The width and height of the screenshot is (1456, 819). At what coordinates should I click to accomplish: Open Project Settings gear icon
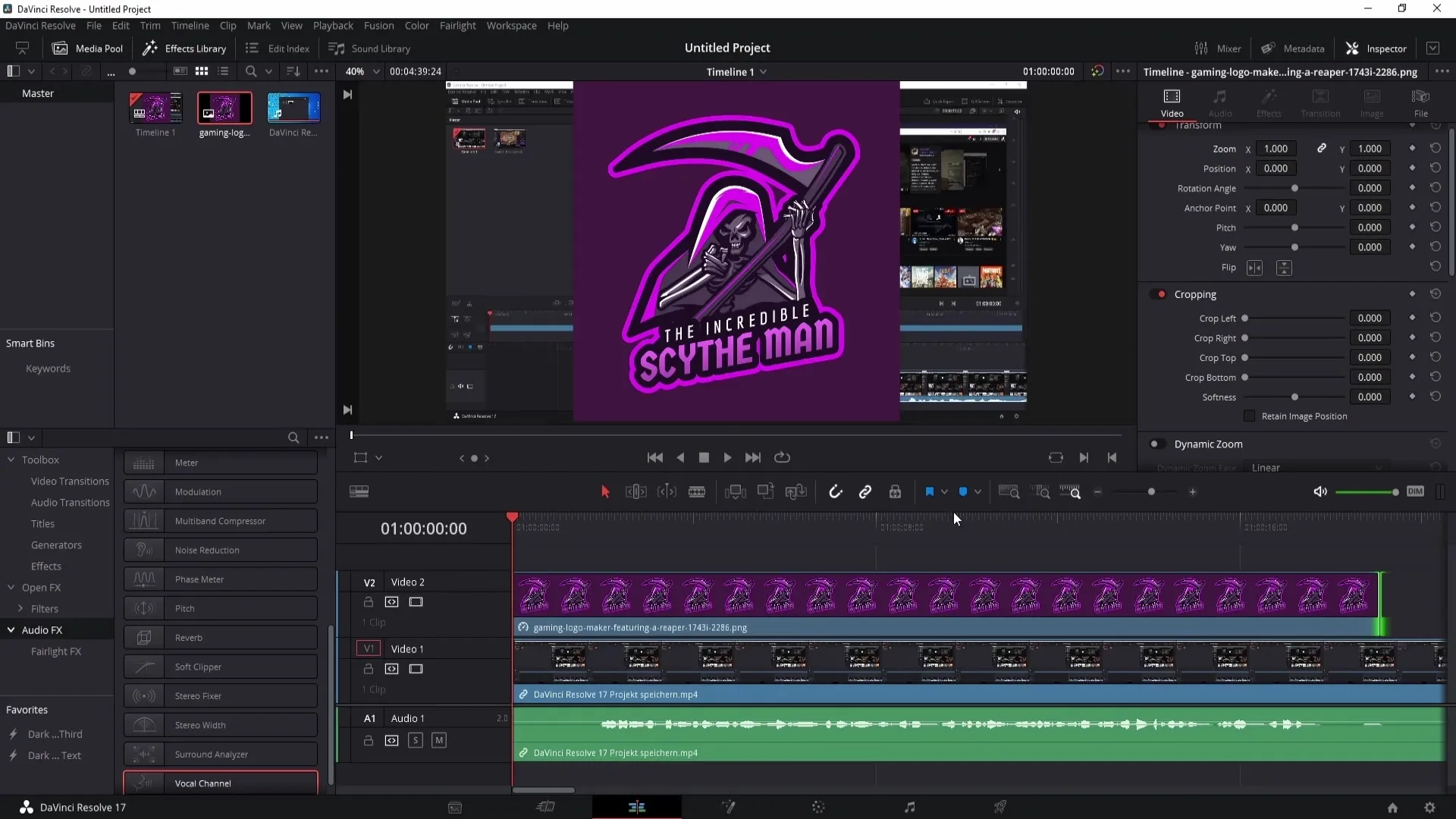tap(1429, 808)
